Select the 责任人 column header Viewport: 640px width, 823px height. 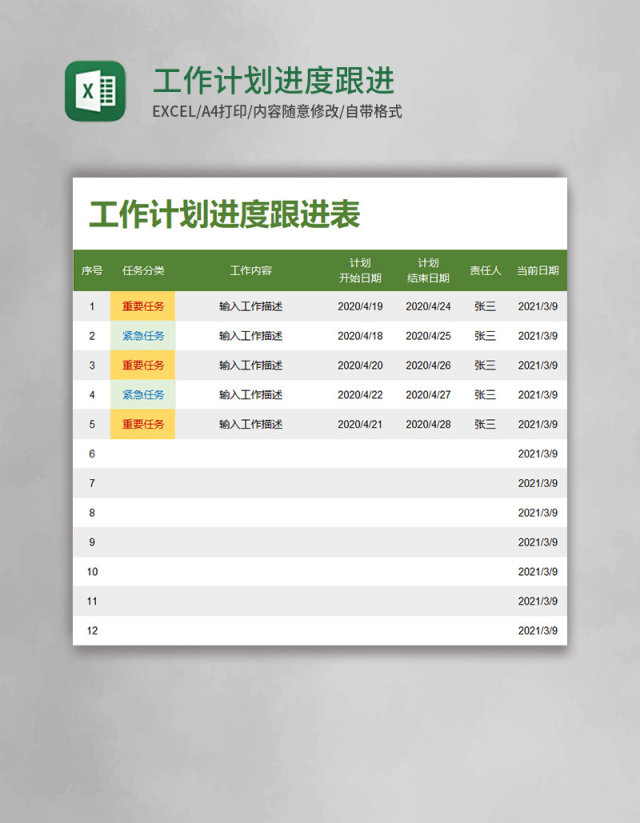coord(485,270)
